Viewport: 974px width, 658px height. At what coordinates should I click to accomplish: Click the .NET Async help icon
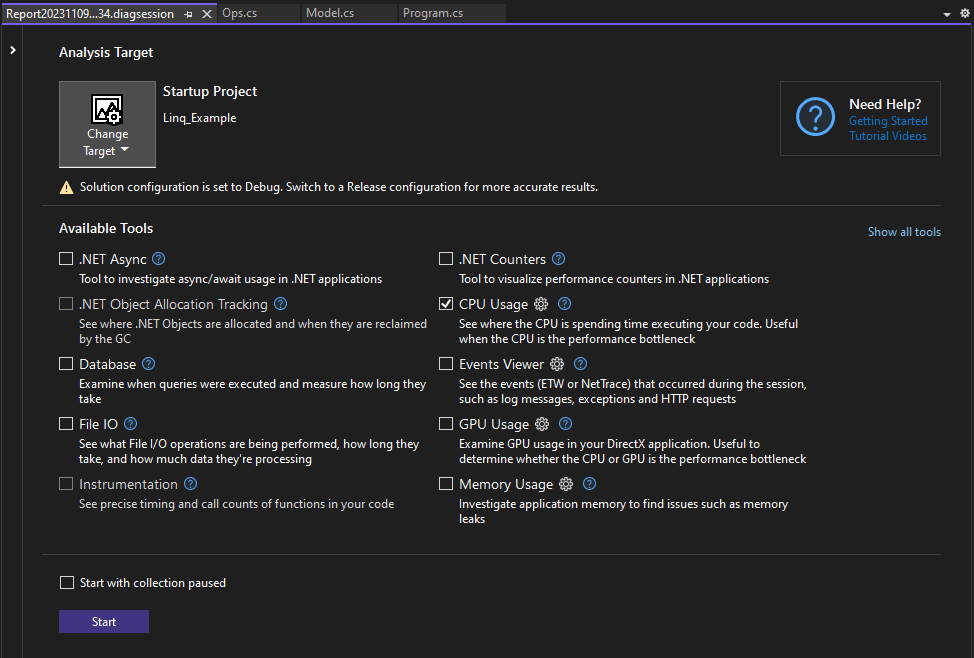158,258
